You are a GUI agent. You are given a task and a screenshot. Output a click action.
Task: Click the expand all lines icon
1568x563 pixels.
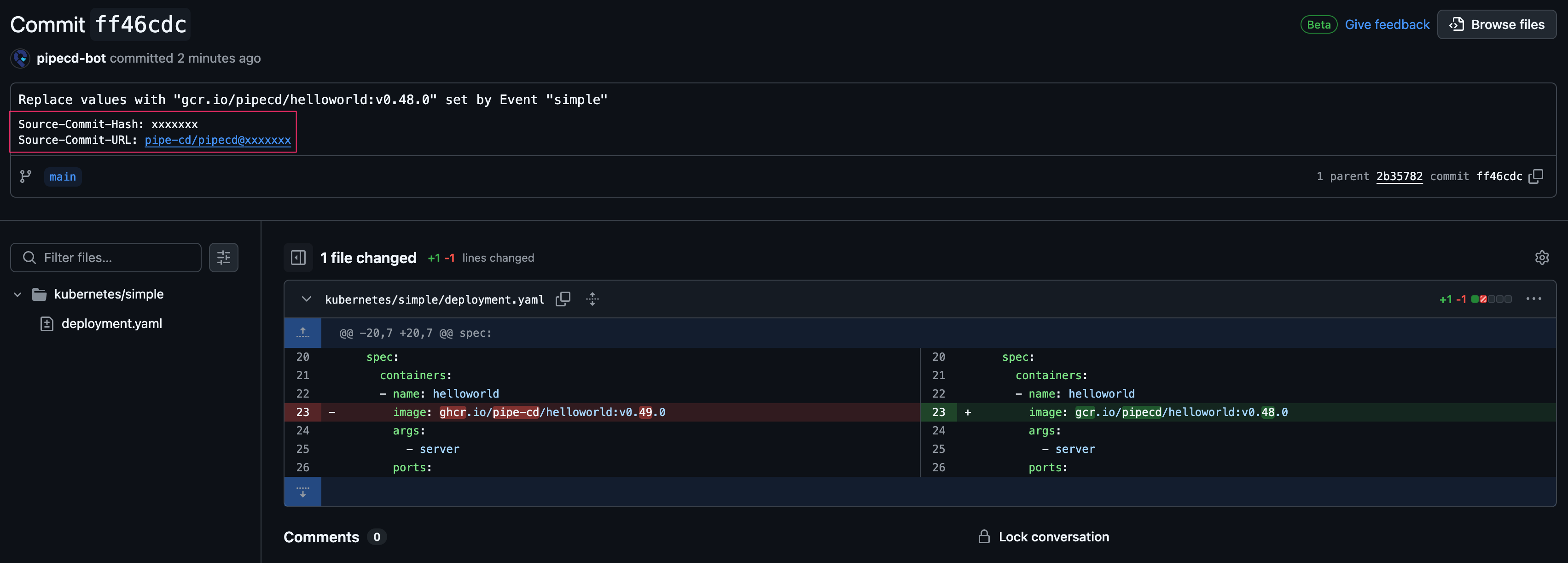click(x=592, y=299)
